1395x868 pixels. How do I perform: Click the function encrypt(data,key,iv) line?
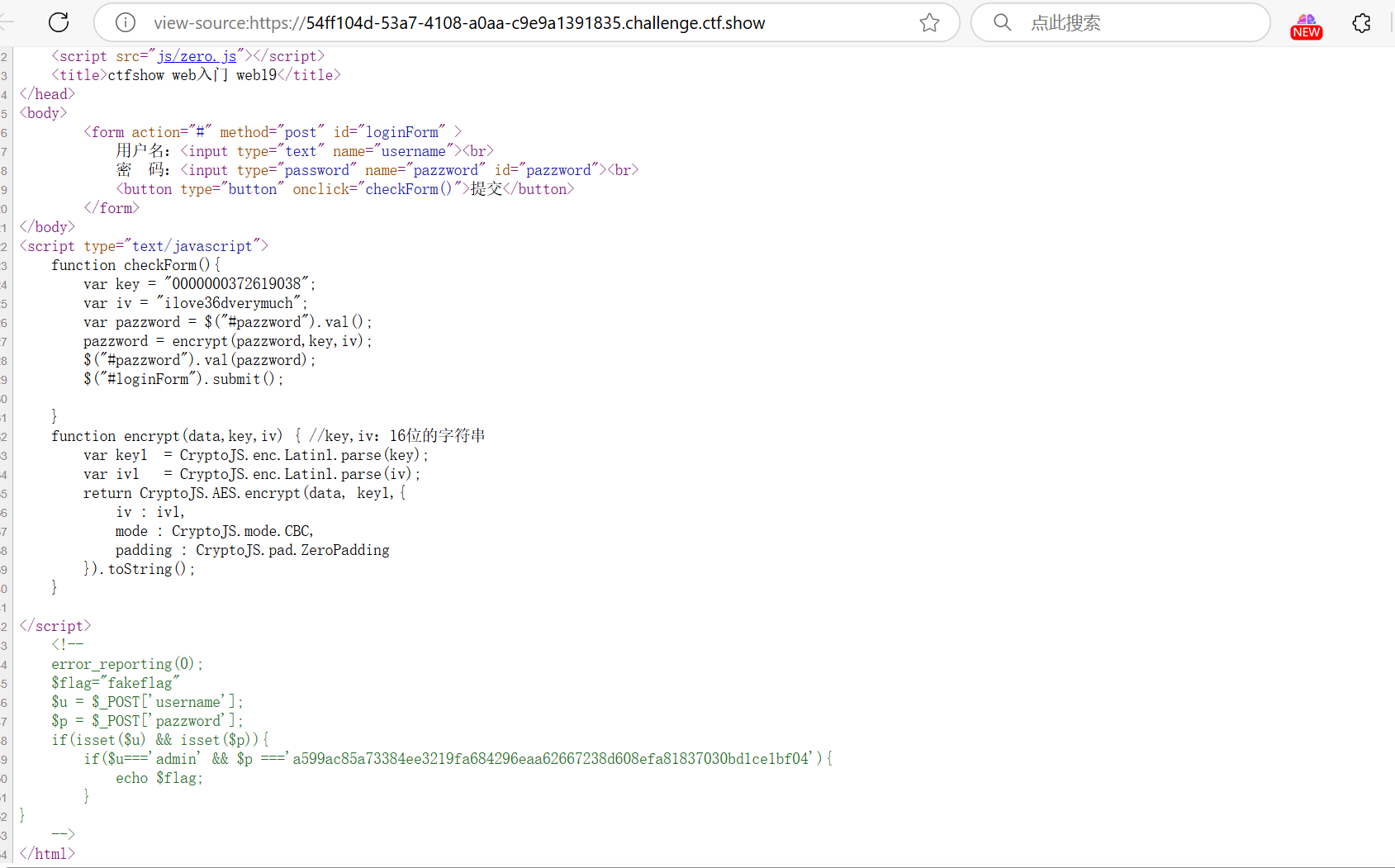pos(268,436)
